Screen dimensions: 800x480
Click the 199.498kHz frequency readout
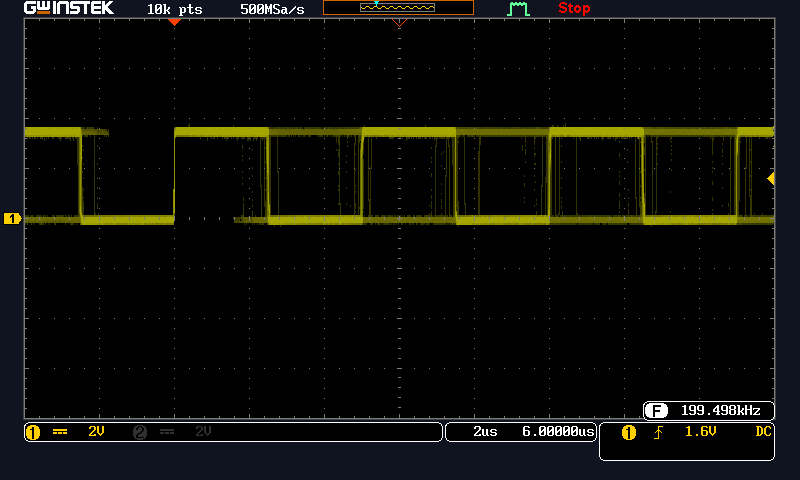(720, 410)
